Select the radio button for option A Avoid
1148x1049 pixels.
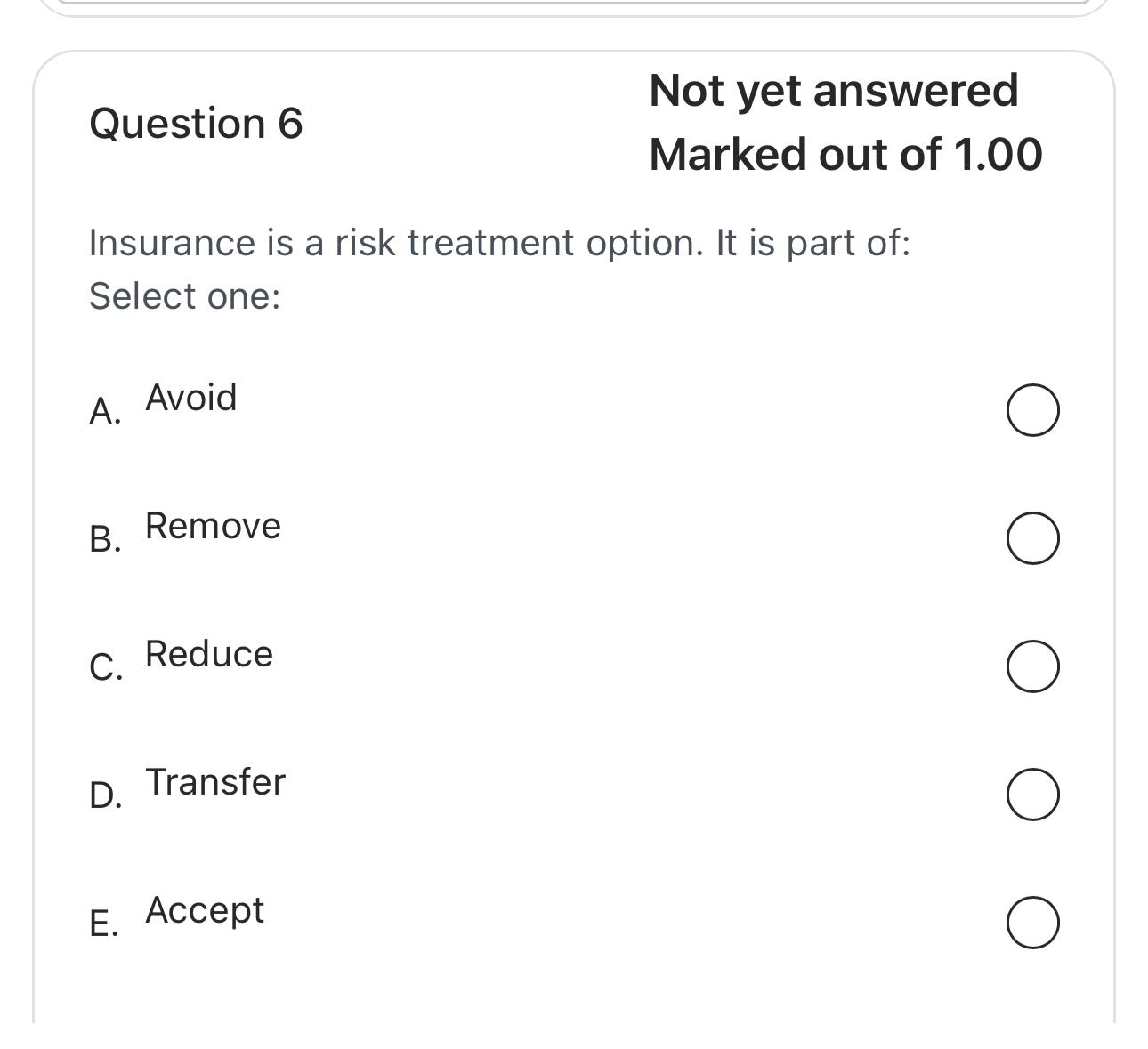click(x=1032, y=410)
